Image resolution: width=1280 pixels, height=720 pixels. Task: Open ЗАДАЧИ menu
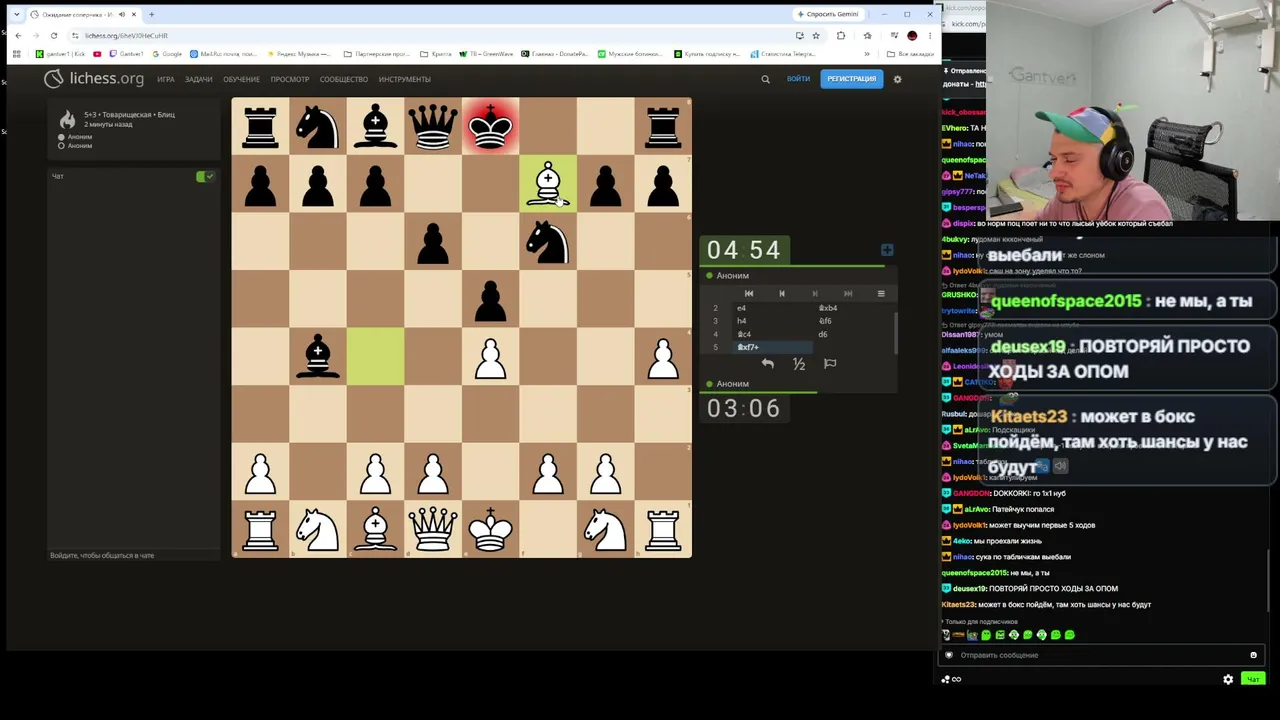198,79
